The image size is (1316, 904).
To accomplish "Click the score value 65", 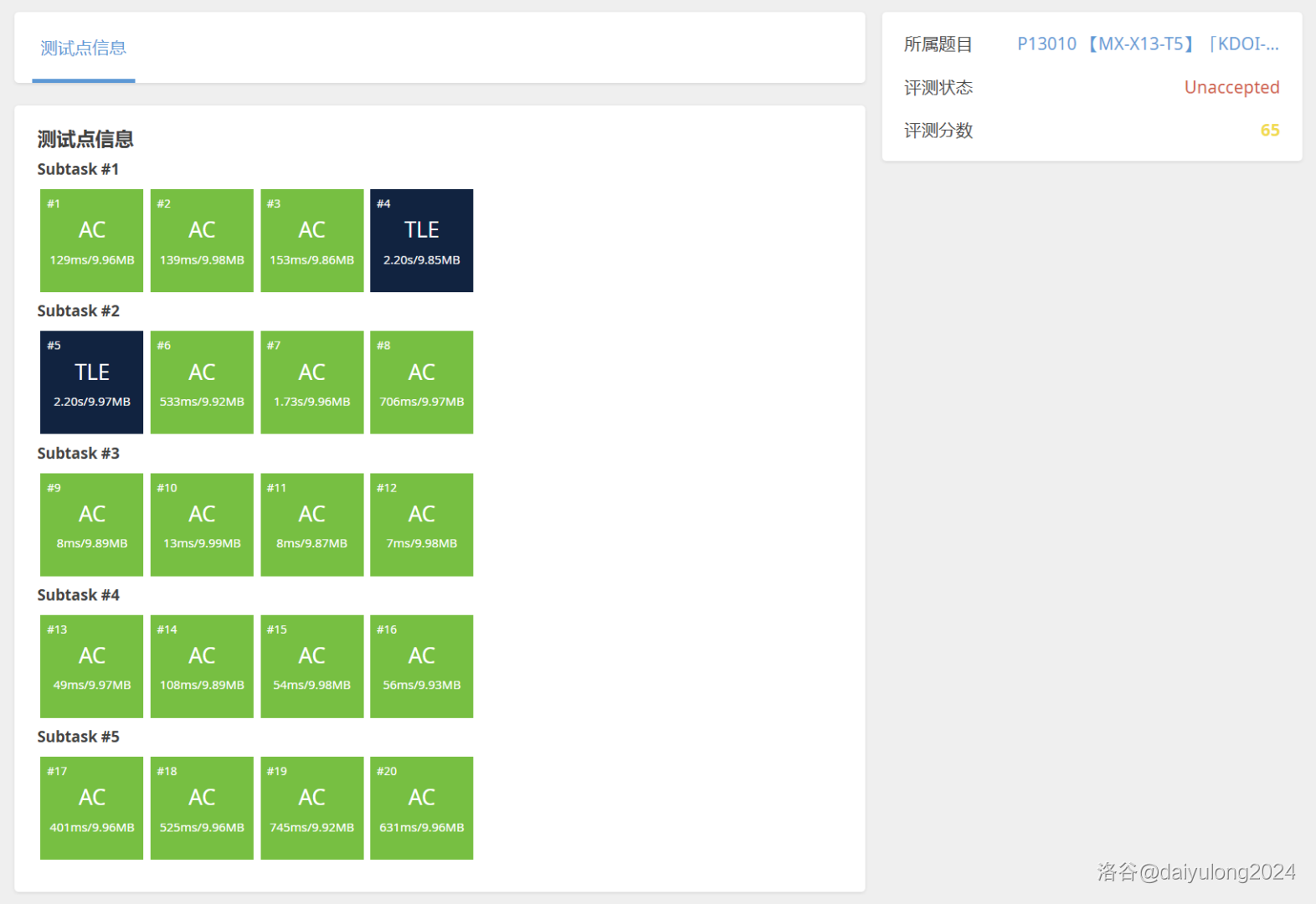I will [1269, 131].
